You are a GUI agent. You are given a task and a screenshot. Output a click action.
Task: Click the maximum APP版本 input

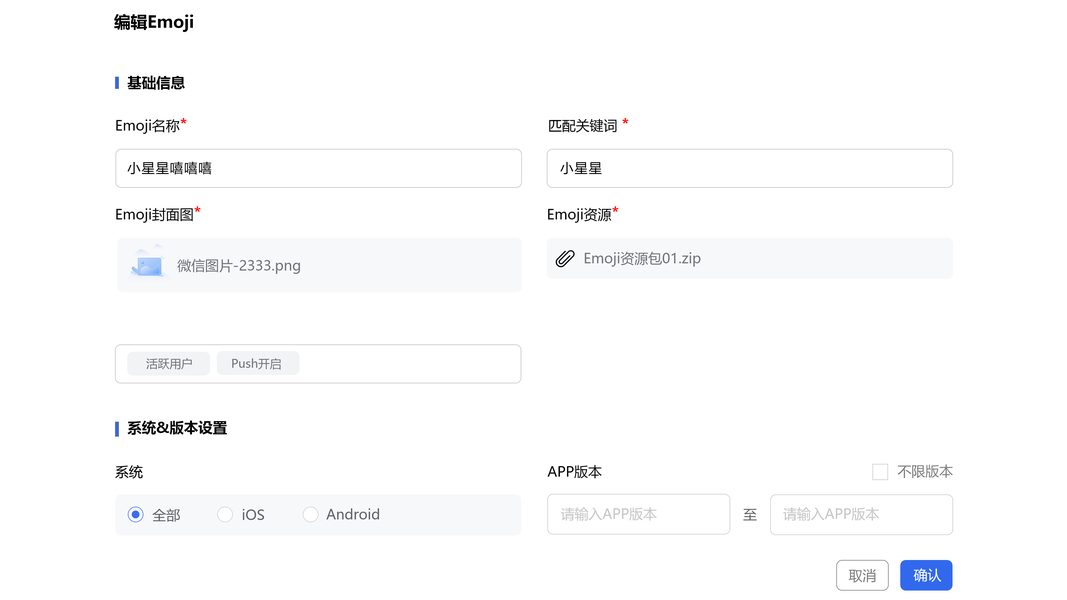click(860, 515)
